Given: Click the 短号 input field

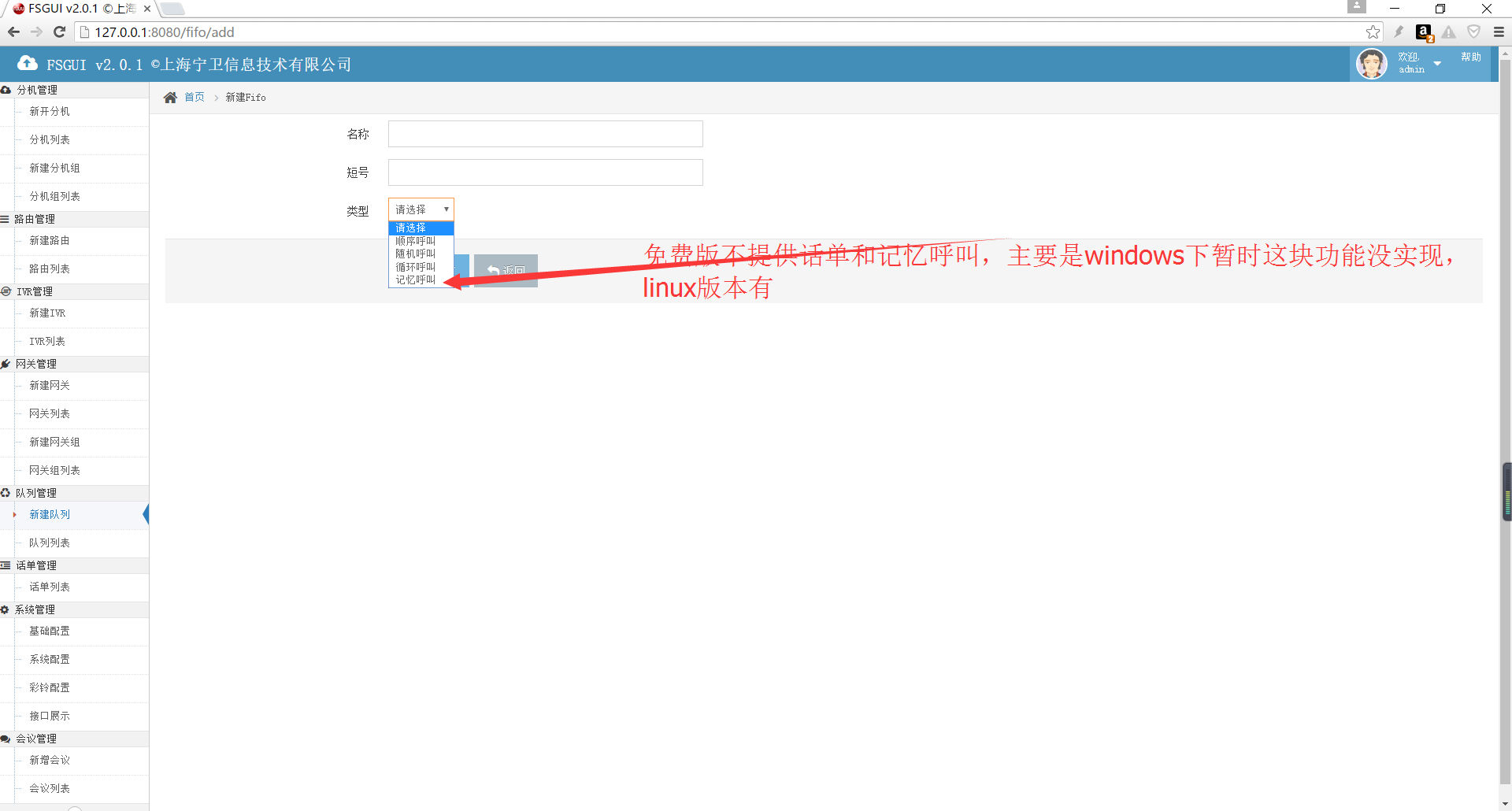Looking at the screenshot, I should pyautogui.click(x=545, y=172).
